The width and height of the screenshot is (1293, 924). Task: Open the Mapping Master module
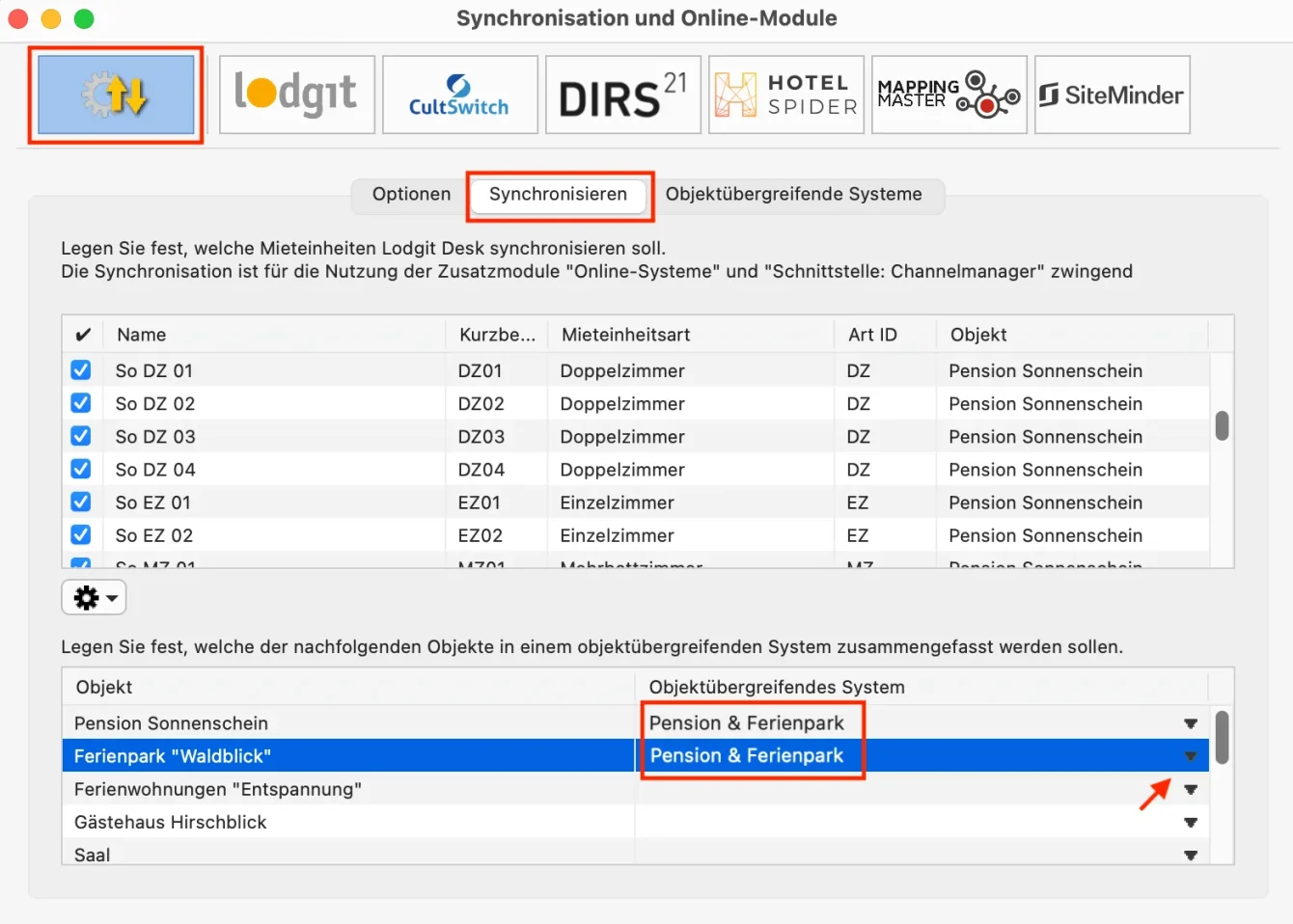[x=949, y=95]
